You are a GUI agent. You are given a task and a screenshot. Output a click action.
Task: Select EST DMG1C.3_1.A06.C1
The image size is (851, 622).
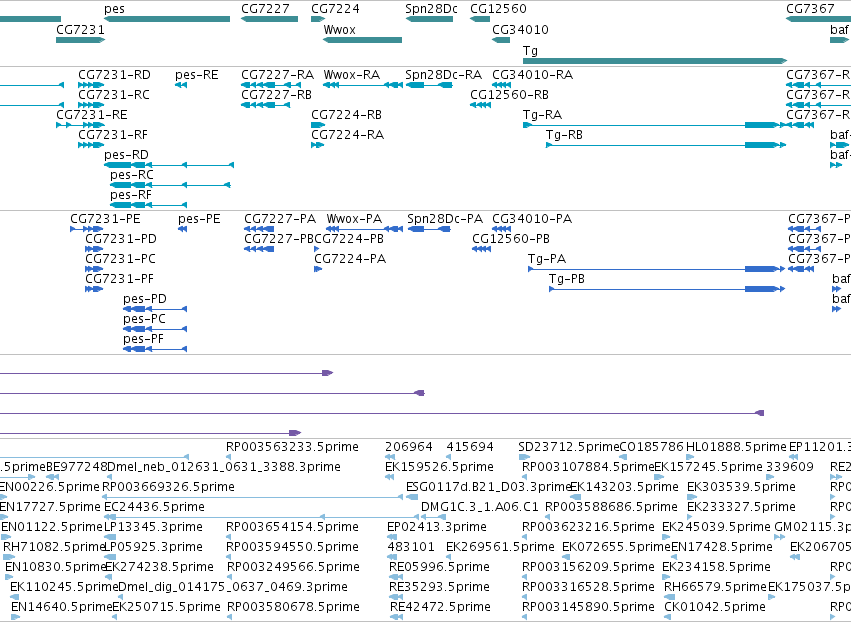pos(480,507)
